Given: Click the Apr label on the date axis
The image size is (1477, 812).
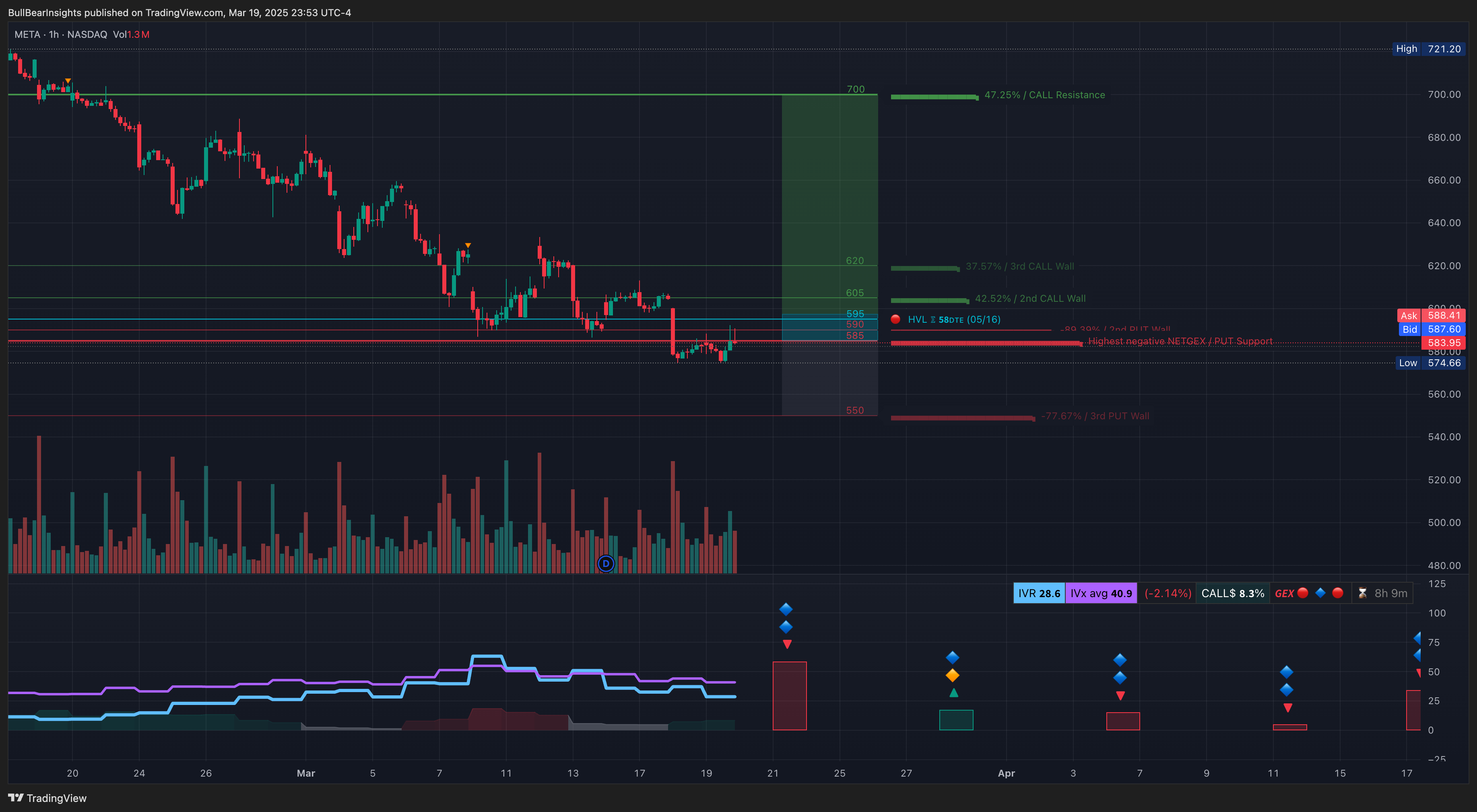Looking at the screenshot, I should [x=1006, y=773].
